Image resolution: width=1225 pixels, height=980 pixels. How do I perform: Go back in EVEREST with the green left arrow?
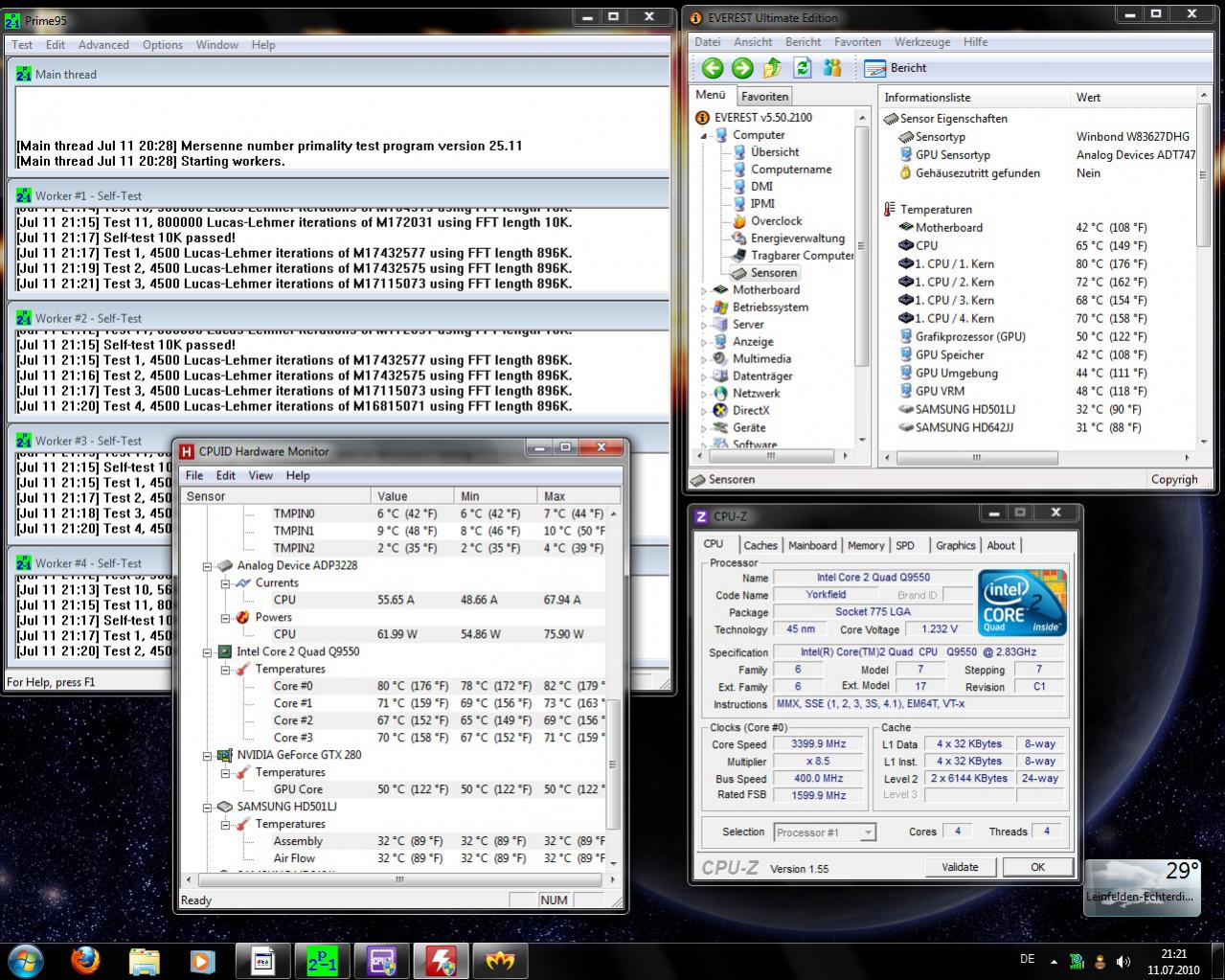pyautogui.click(x=712, y=68)
